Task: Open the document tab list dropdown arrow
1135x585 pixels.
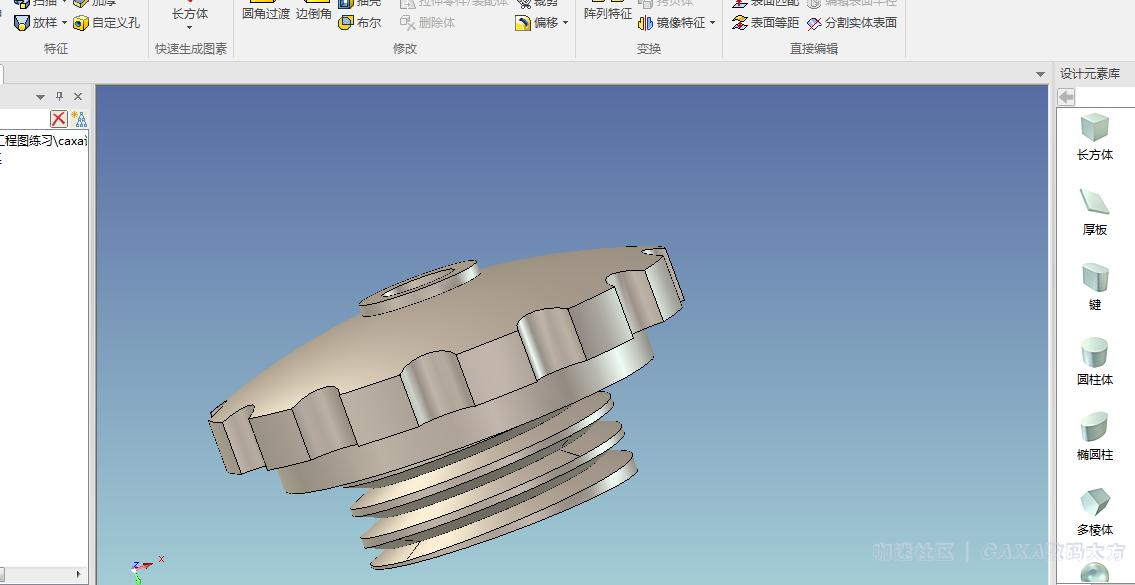Action: click(1040, 75)
